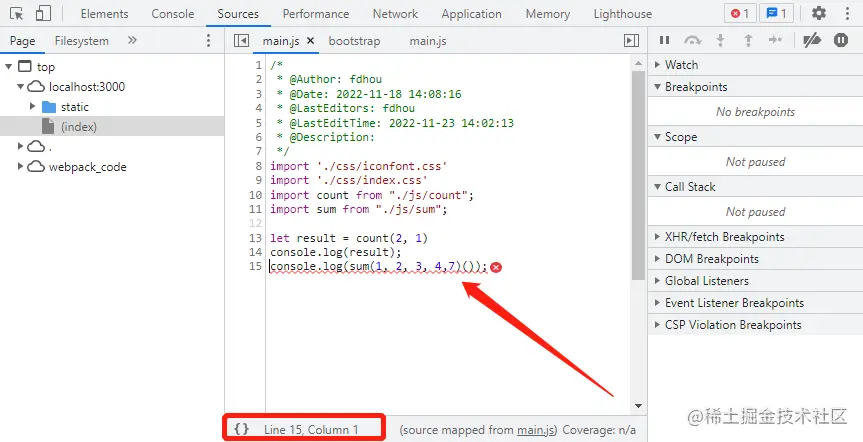Click the console.log(result) line
Screen dimensions: 863x442
click(336, 252)
